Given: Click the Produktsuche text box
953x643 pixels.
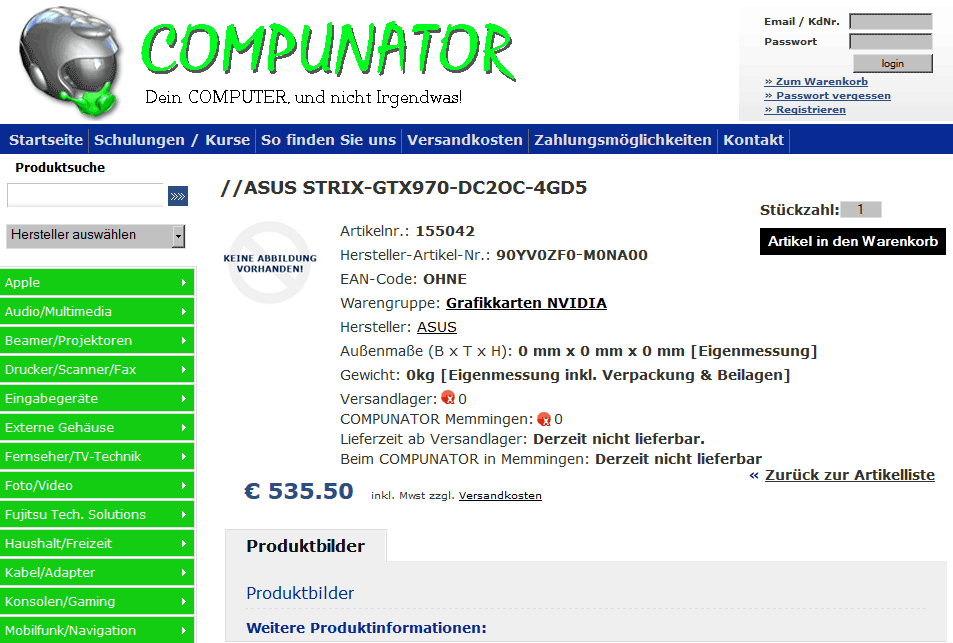Looking at the screenshot, I should click(x=85, y=195).
